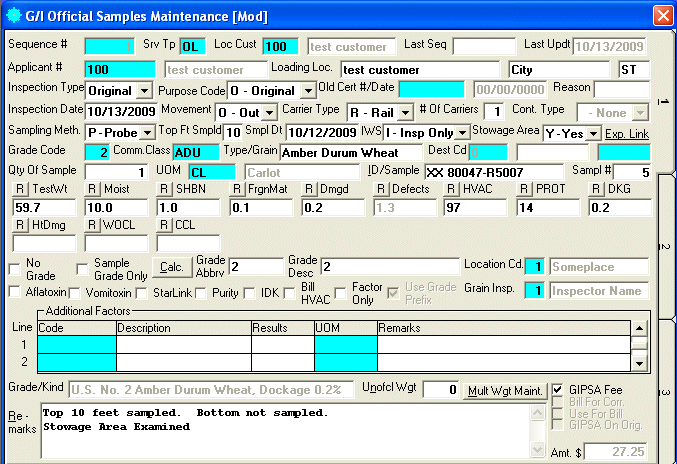Click the R button beside PROT
The image size is (677, 464).
[526, 189]
